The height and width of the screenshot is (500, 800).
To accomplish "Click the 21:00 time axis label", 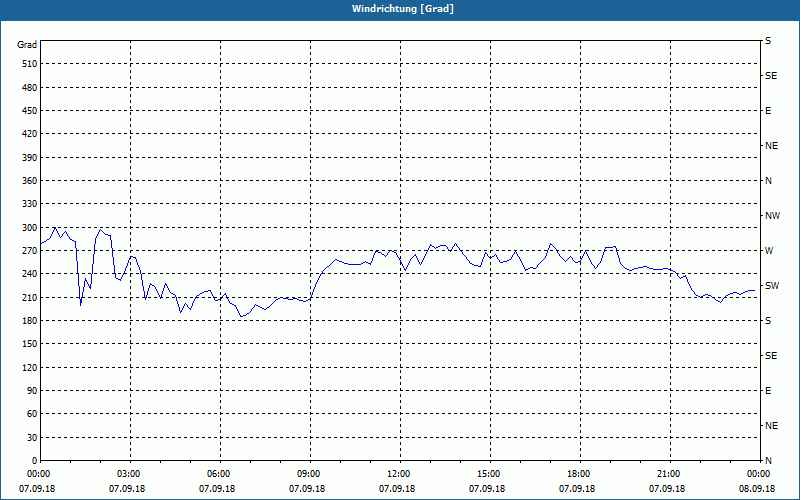I will pos(668,474).
